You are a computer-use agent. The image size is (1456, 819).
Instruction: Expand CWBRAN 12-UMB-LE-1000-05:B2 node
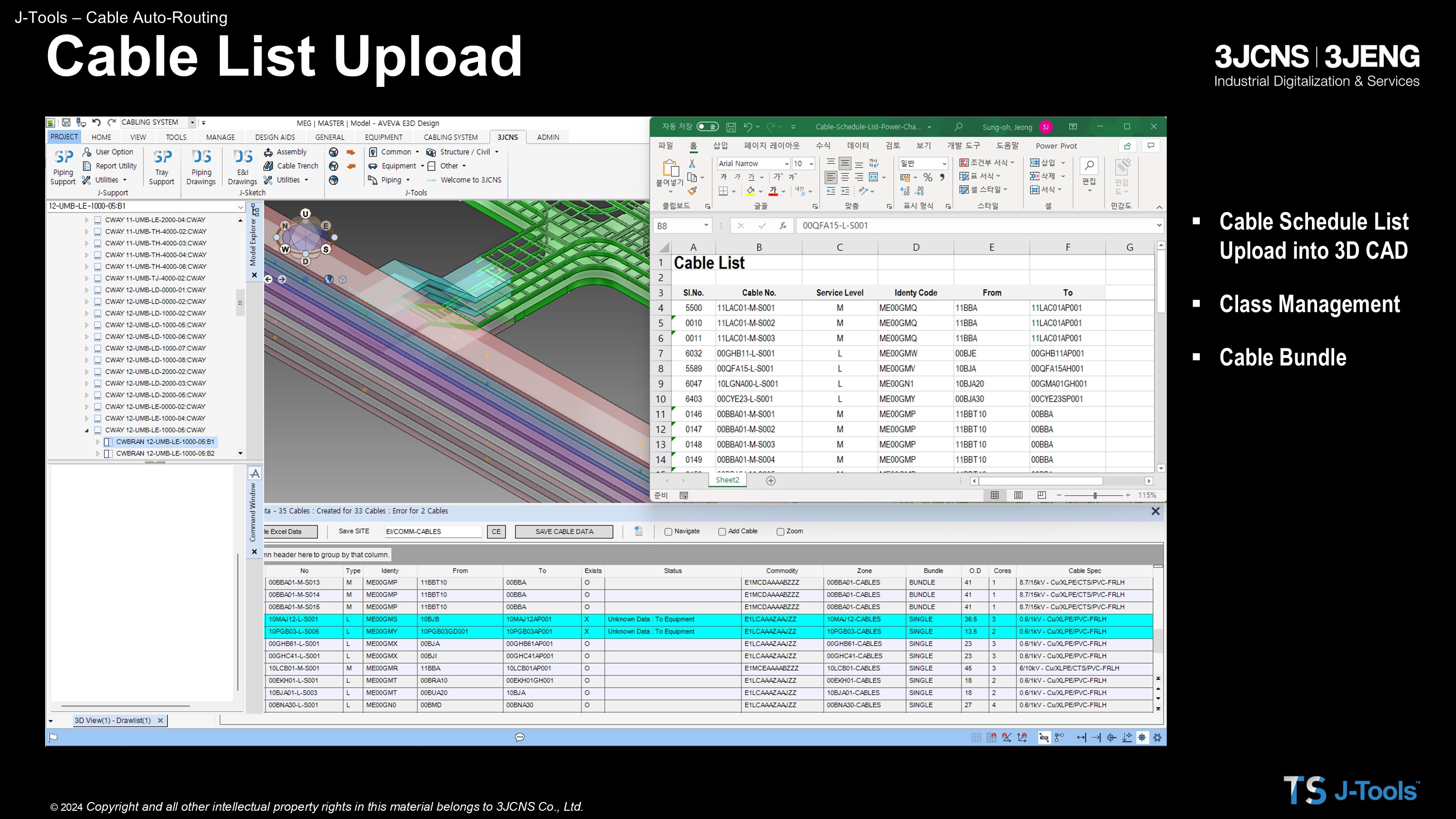tap(98, 454)
